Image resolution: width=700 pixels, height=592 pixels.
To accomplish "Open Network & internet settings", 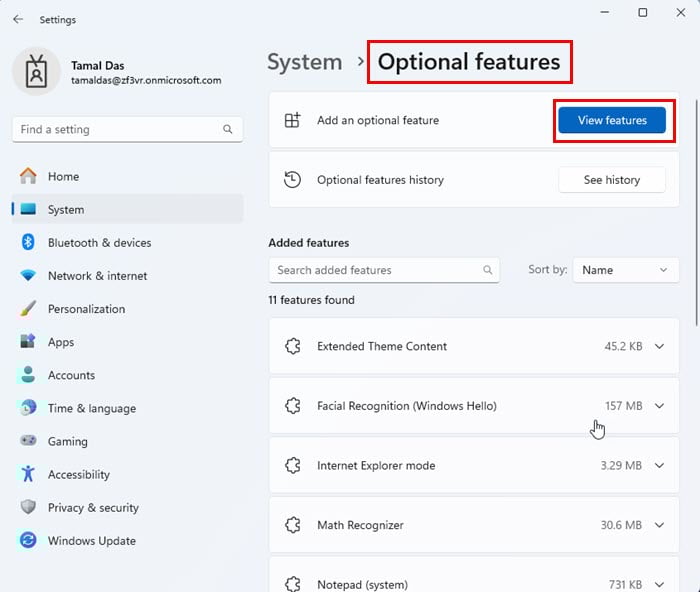I will (97, 276).
